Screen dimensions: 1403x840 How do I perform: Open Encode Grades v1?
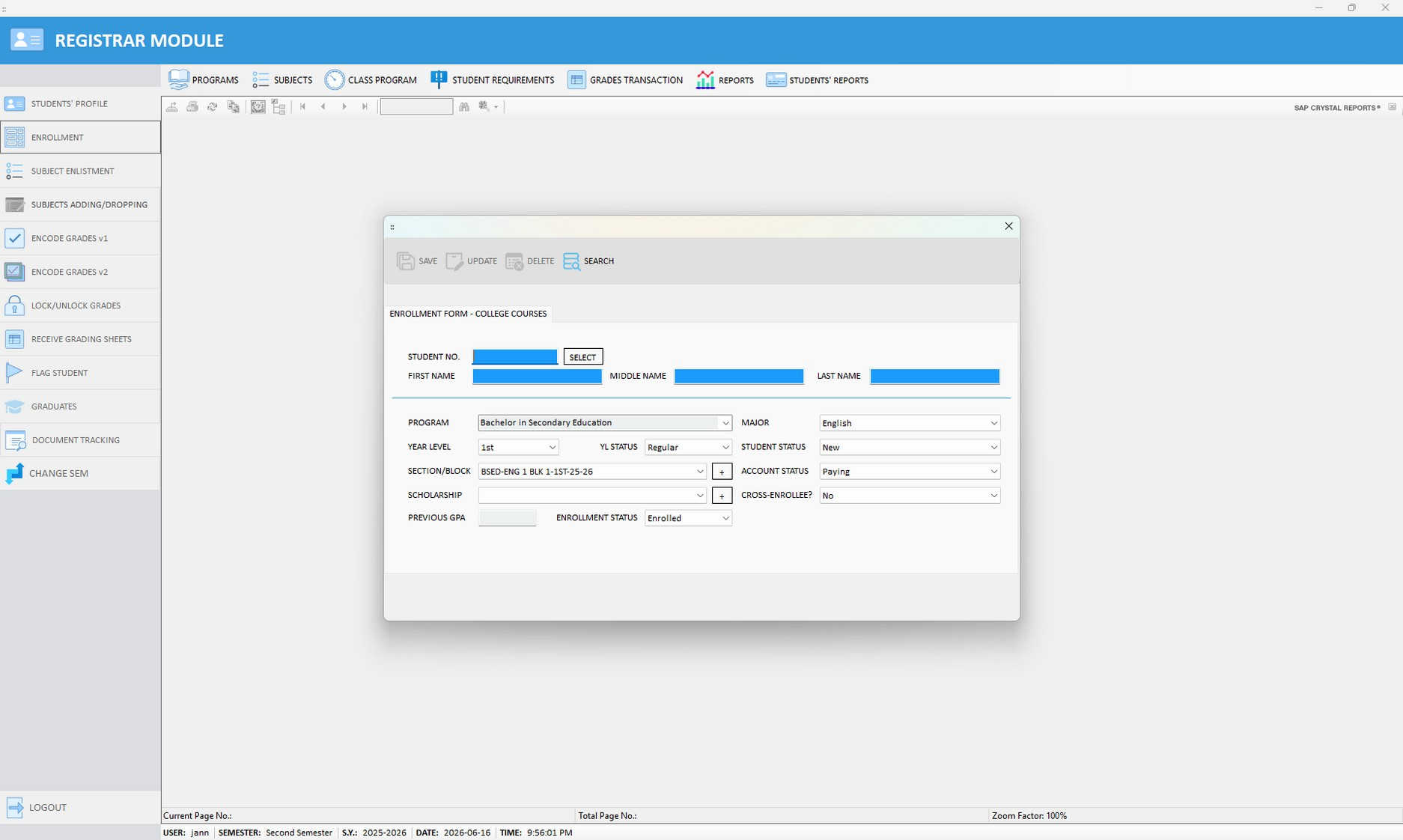point(80,238)
